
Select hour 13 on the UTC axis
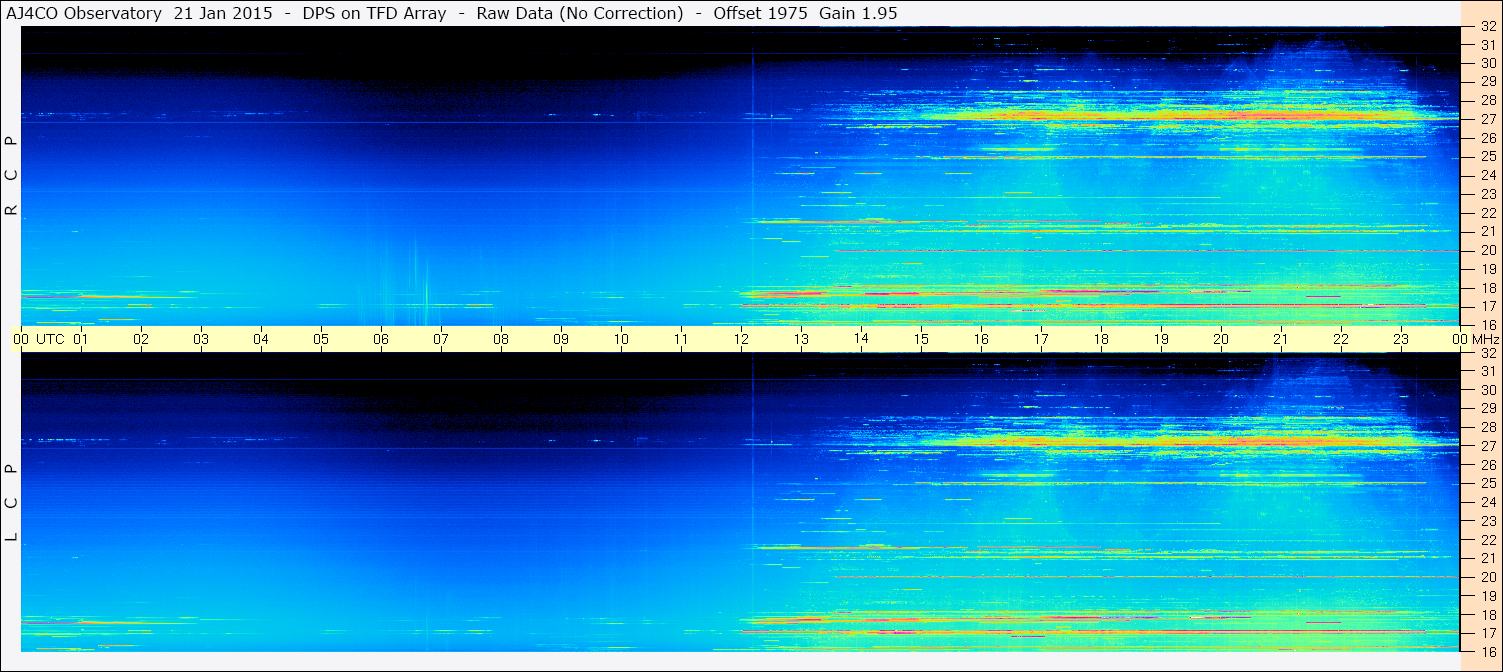click(801, 339)
